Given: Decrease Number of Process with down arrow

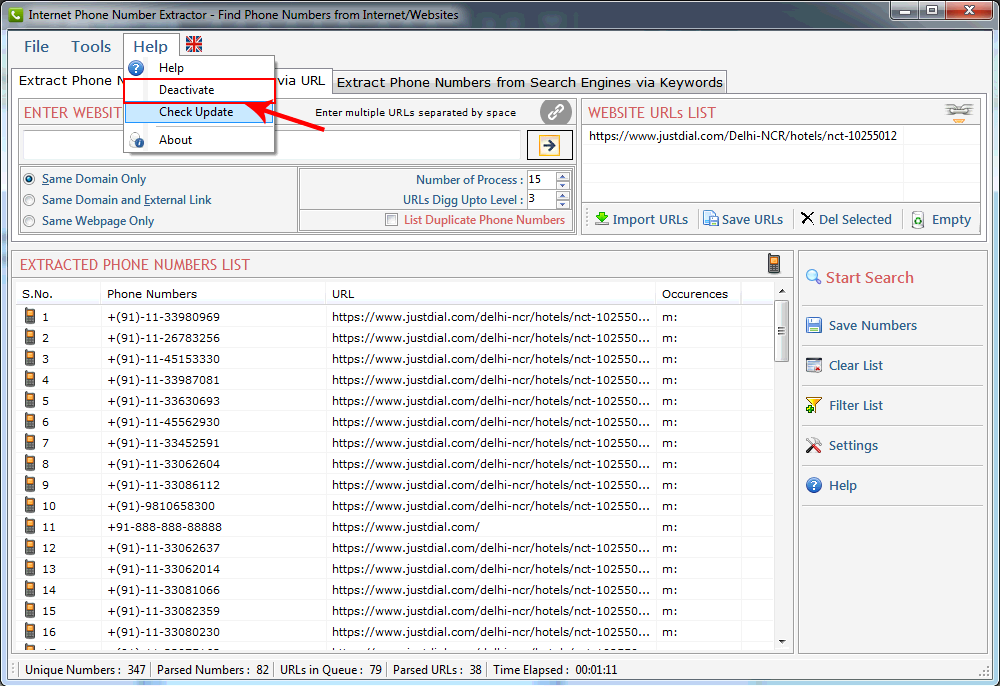Looking at the screenshot, I should point(562,184).
